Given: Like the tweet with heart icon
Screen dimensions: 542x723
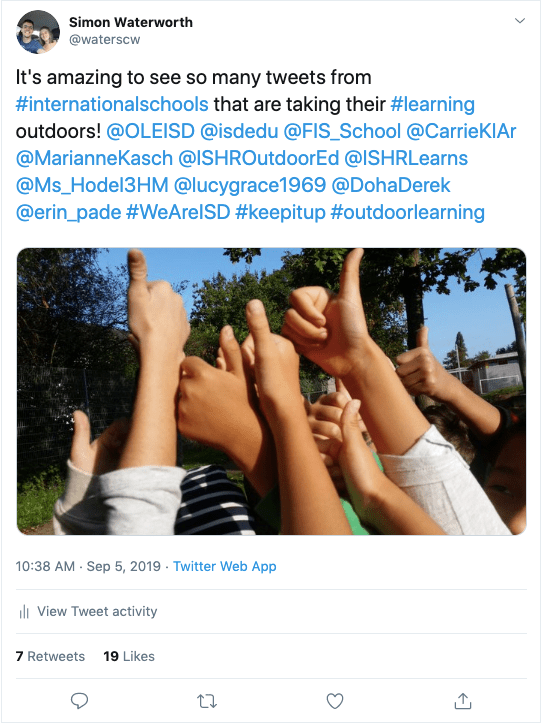Looking at the screenshot, I should point(335,701).
